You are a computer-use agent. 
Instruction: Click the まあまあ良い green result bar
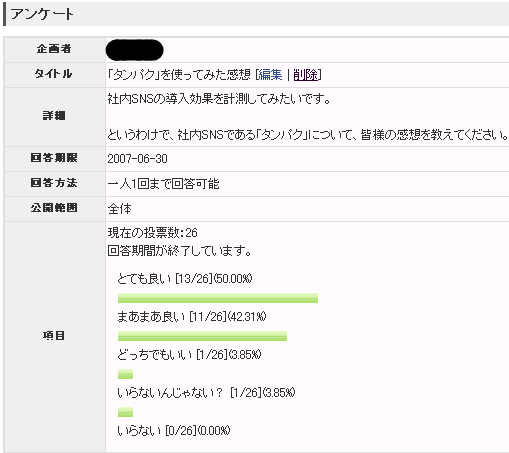(x=202, y=336)
